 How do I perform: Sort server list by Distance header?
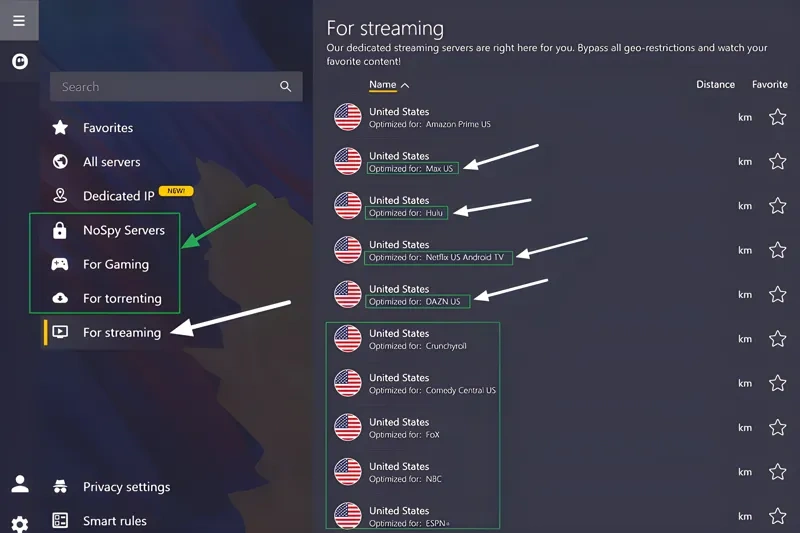(x=715, y=85)
